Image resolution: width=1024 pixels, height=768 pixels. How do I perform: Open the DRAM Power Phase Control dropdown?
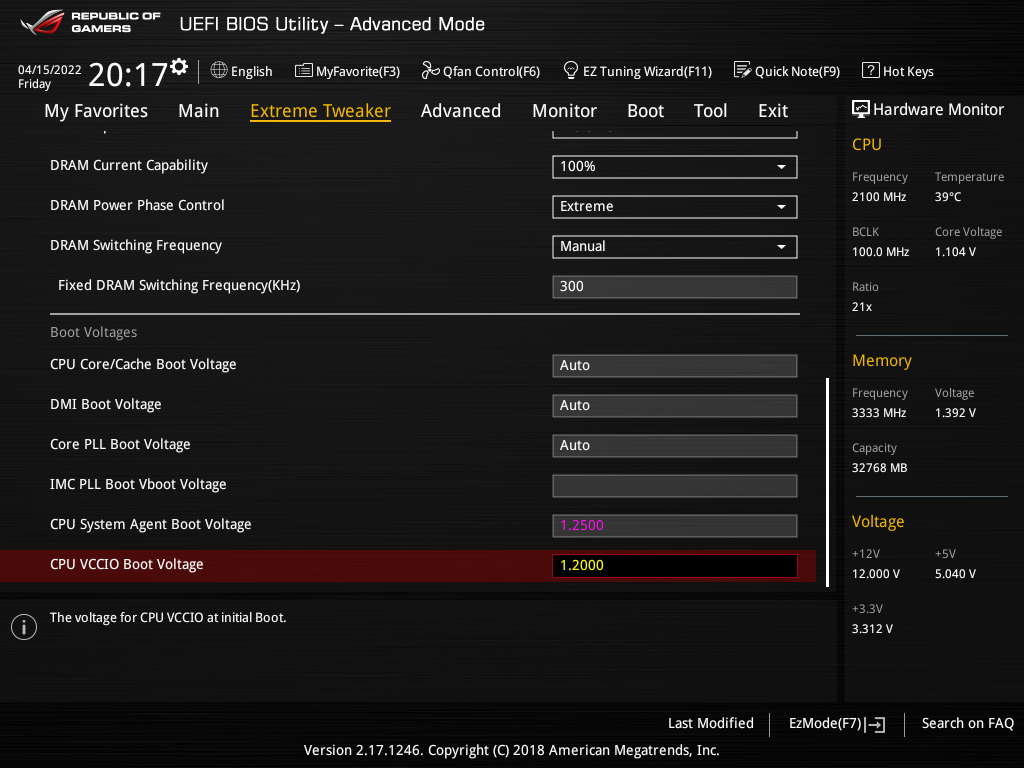tap(675, 206)
